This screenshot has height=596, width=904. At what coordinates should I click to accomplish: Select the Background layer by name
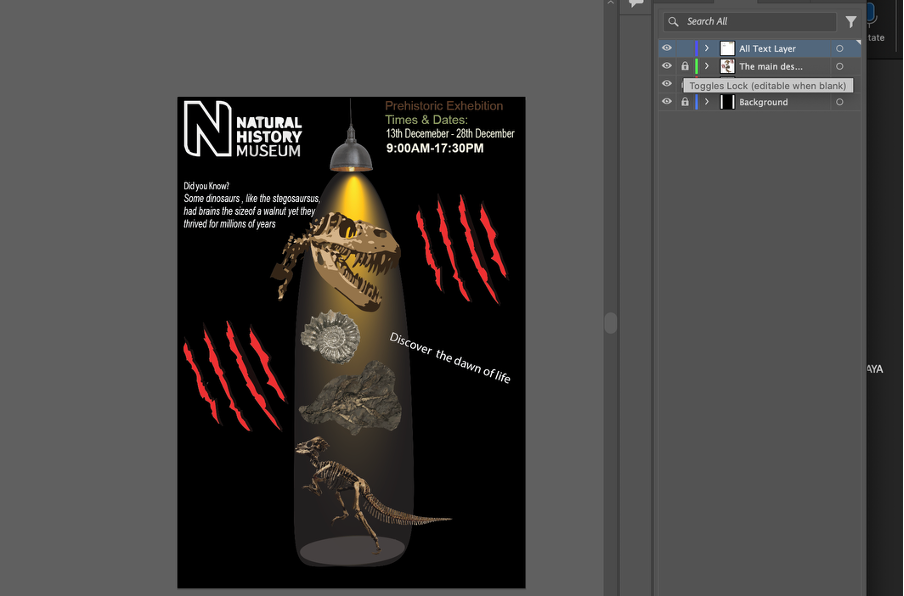763,102
